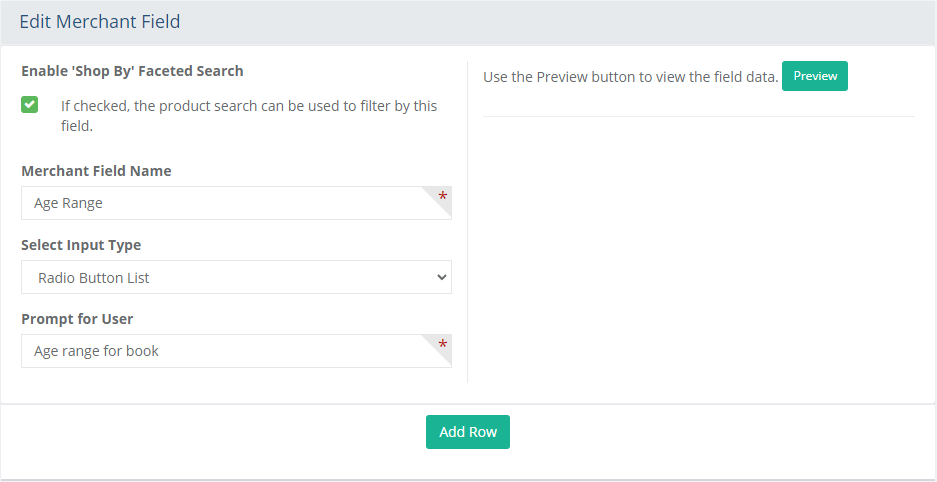Click the chevron arrow on the Radio Button List dropdown
Screen dimensions: 937x482
click(x=442, y=277)
